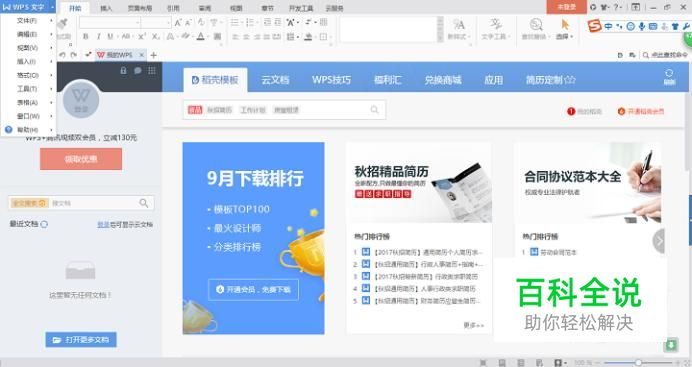Switch to the 引用 ribbon tab
This screenshot has width=692, height=367.
173,8
